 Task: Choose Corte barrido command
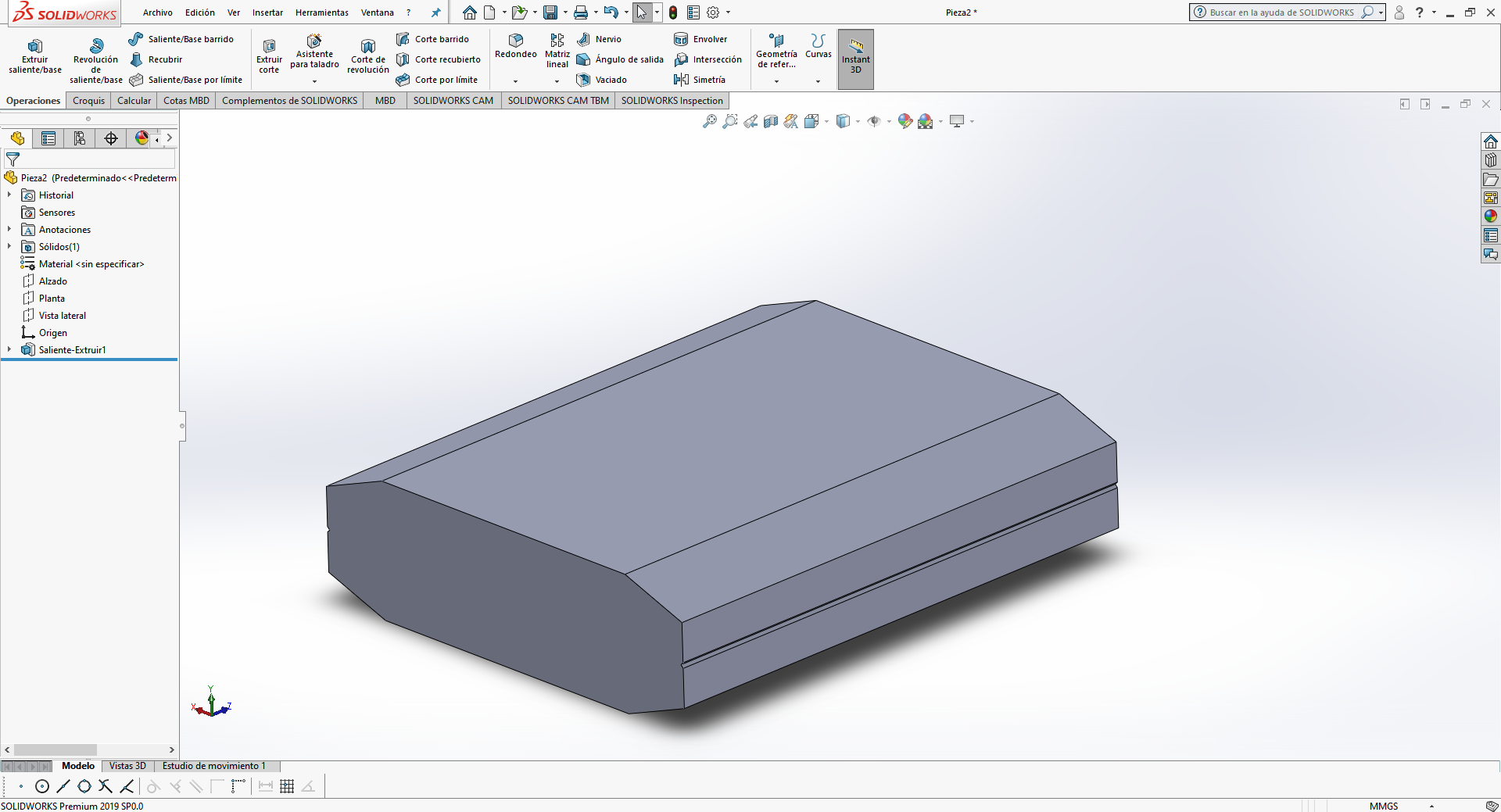(x=432, y=39)
